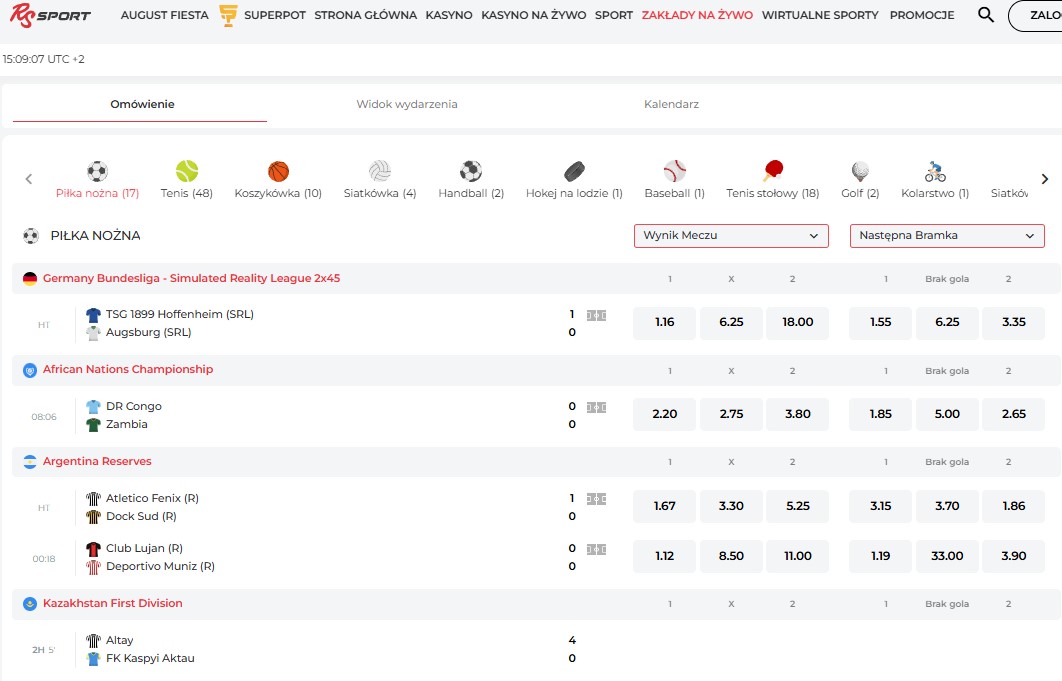The height and width of the screenshot is (681, 1062).
Task: Choose the Hokej na lodzie puck icon
Action: 574,171
